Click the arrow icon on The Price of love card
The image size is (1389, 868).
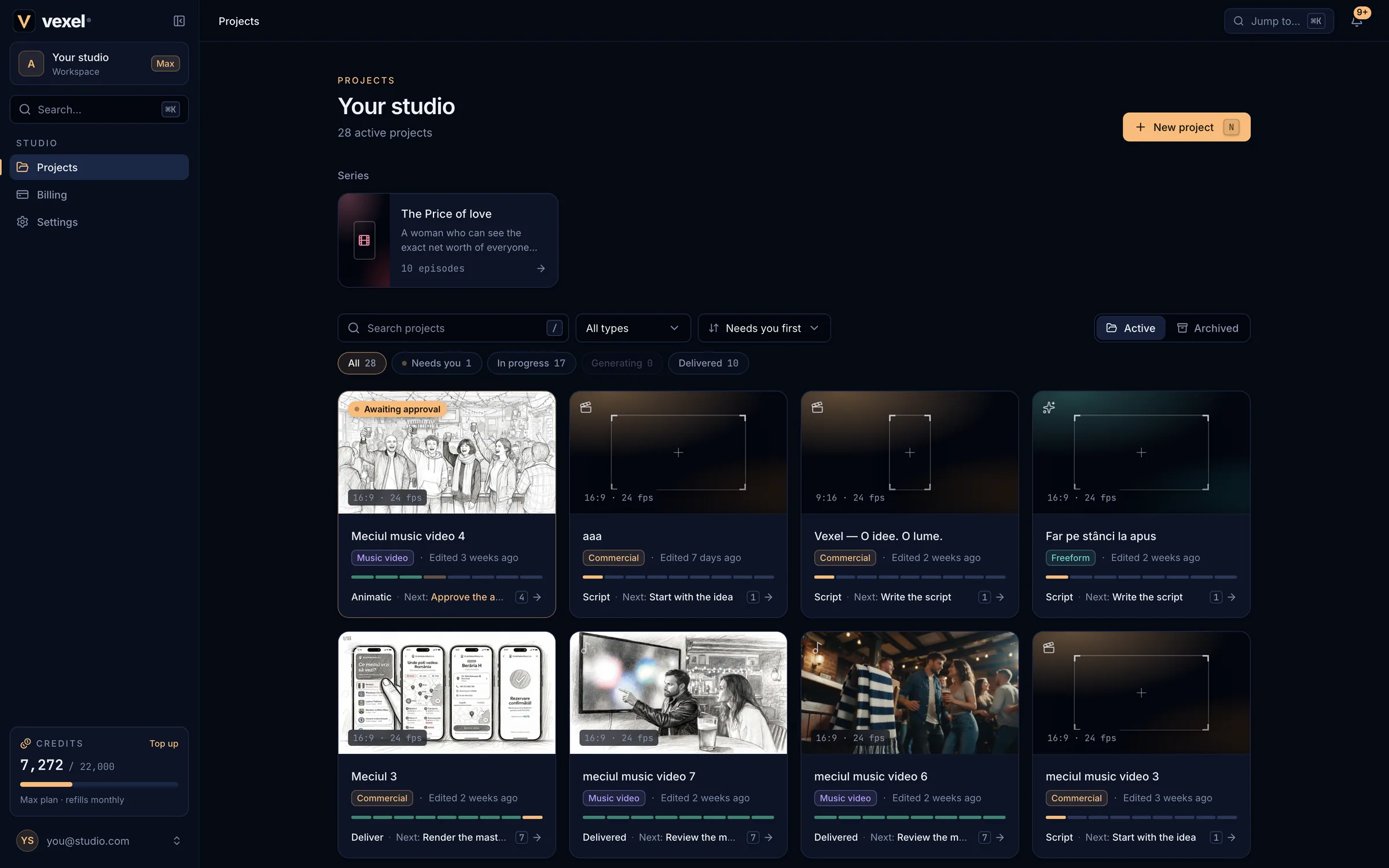[541, 269]
